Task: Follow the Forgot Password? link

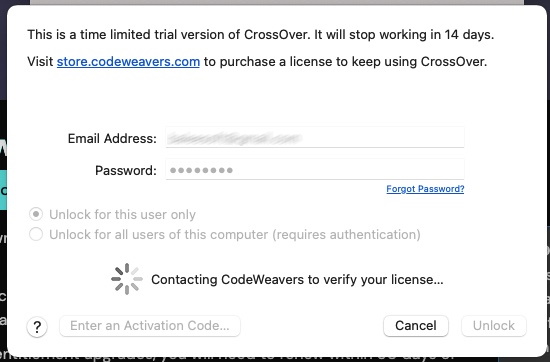Action: coord(425,189)
